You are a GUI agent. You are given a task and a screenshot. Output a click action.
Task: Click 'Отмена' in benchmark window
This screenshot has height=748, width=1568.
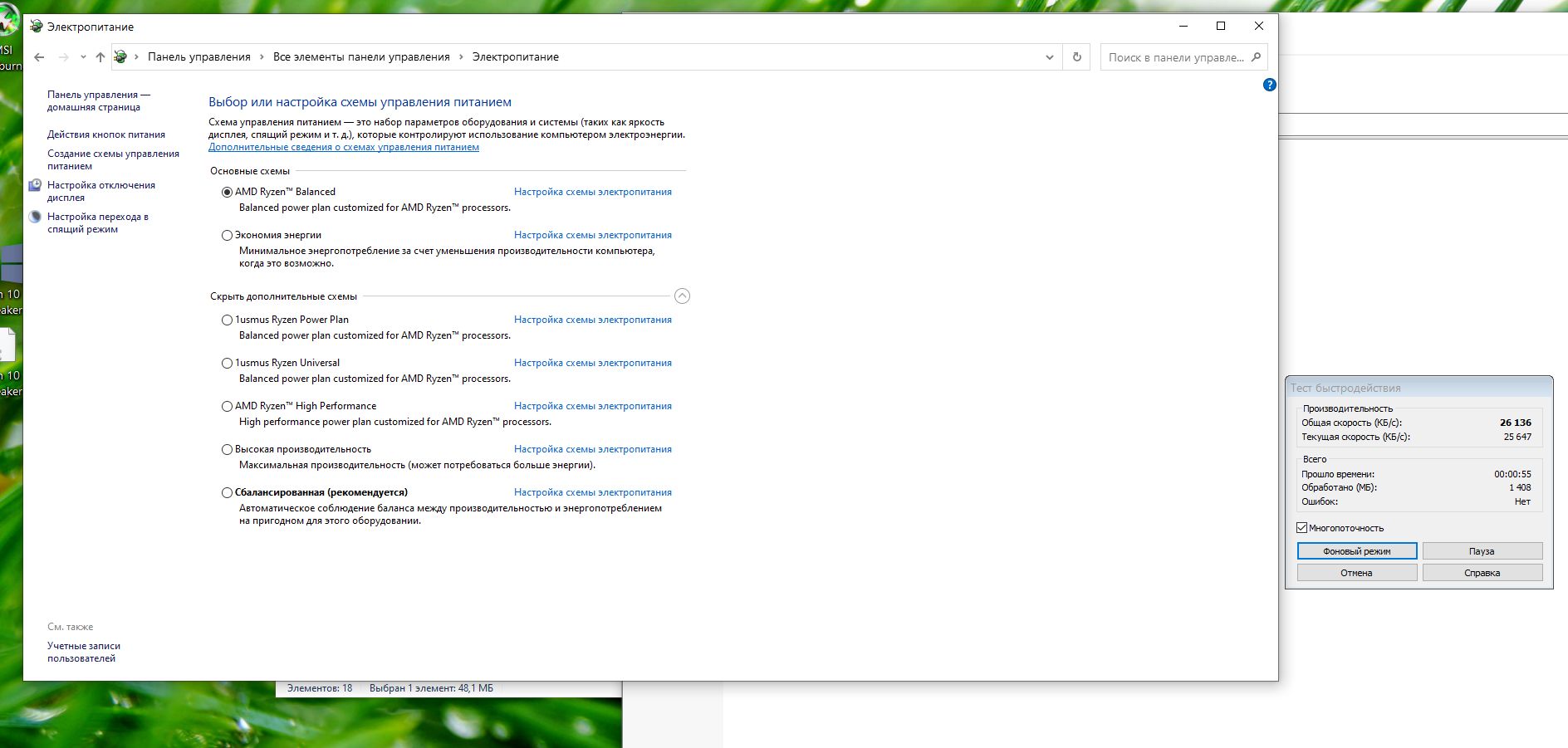click(x=1357, y=573)
